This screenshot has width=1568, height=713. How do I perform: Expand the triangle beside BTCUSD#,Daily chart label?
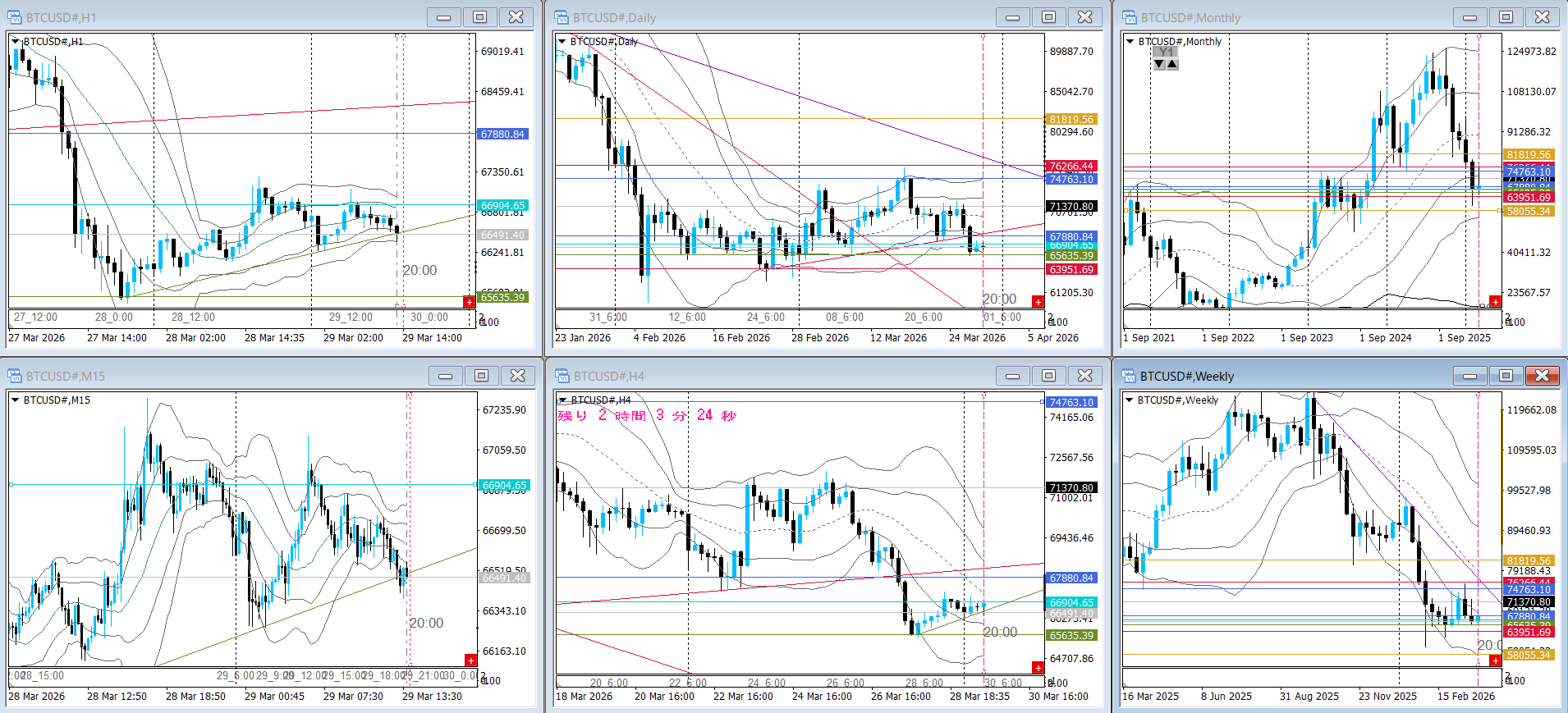562,41
